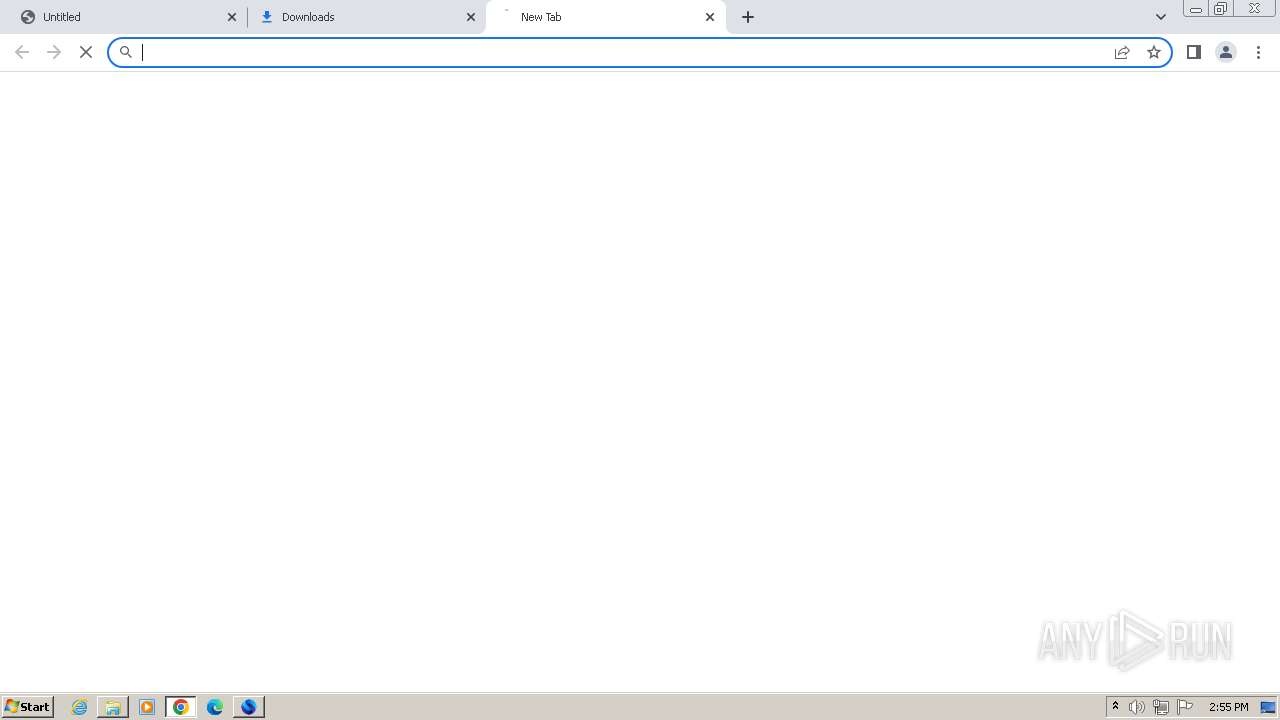Viewport: 1280px width, 720px height.
Task: Open the profile avatar menu
Action: (x=1226, y=52)
